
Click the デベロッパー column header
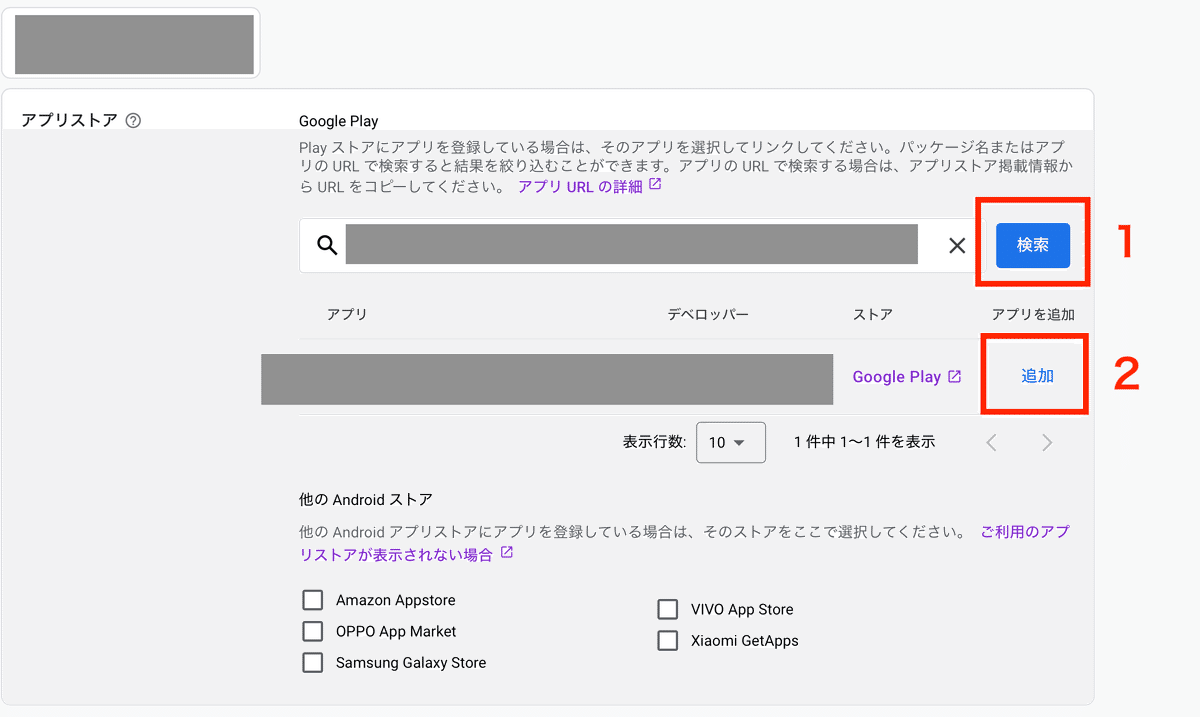point(708,314)
